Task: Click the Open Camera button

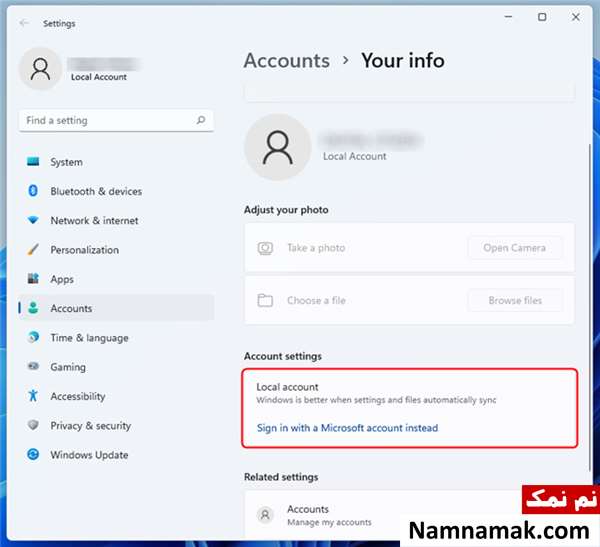Action: point(515,248)
